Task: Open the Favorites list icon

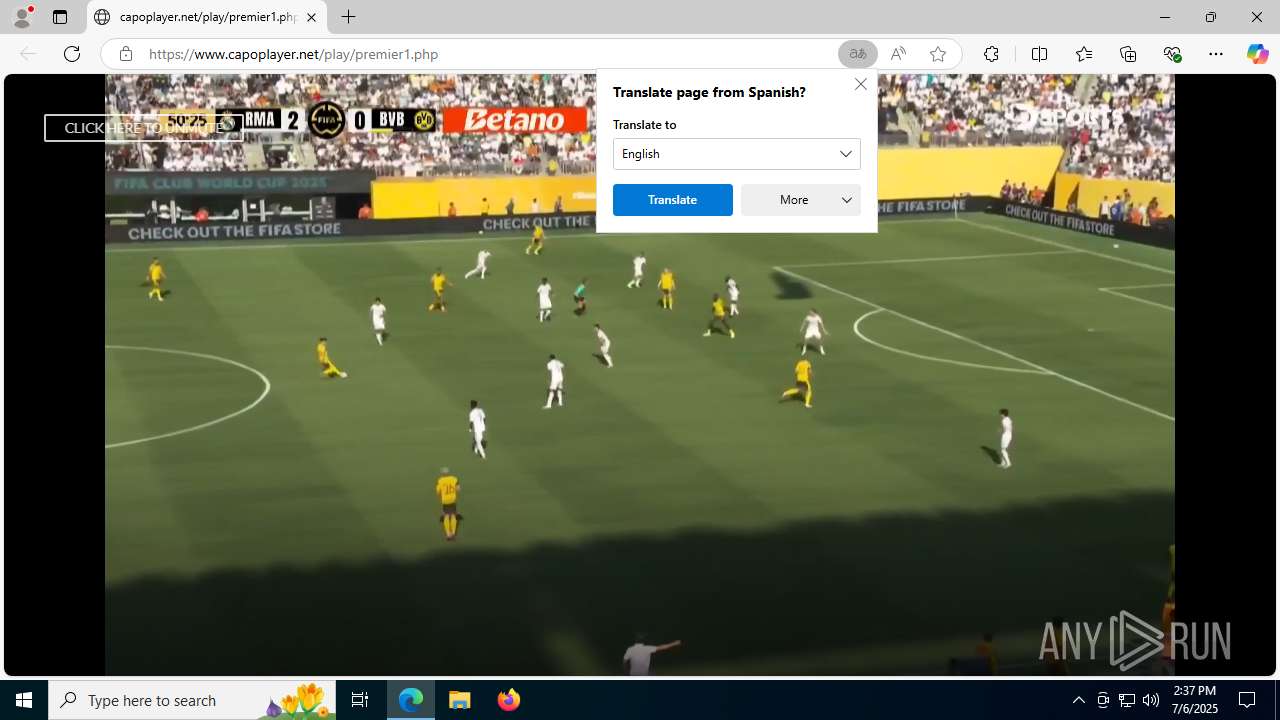Action: pyautogui.click(x=1084, y=54)
